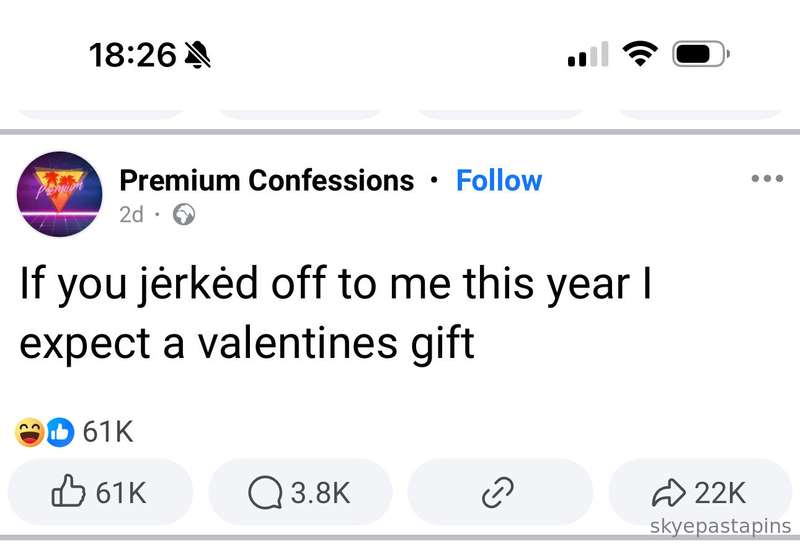Viewport: 800px width, 546px height.
Task: Copy the post link with the chain icon
Action: pos(498,492)
